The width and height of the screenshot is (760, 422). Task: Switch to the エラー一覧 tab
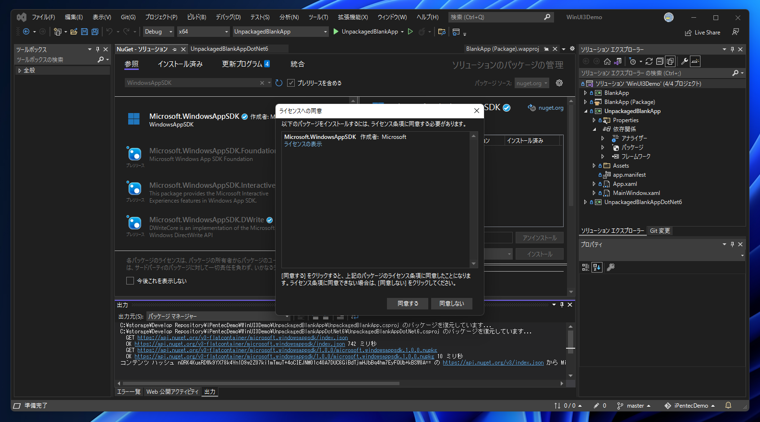[x=128, y=391]
